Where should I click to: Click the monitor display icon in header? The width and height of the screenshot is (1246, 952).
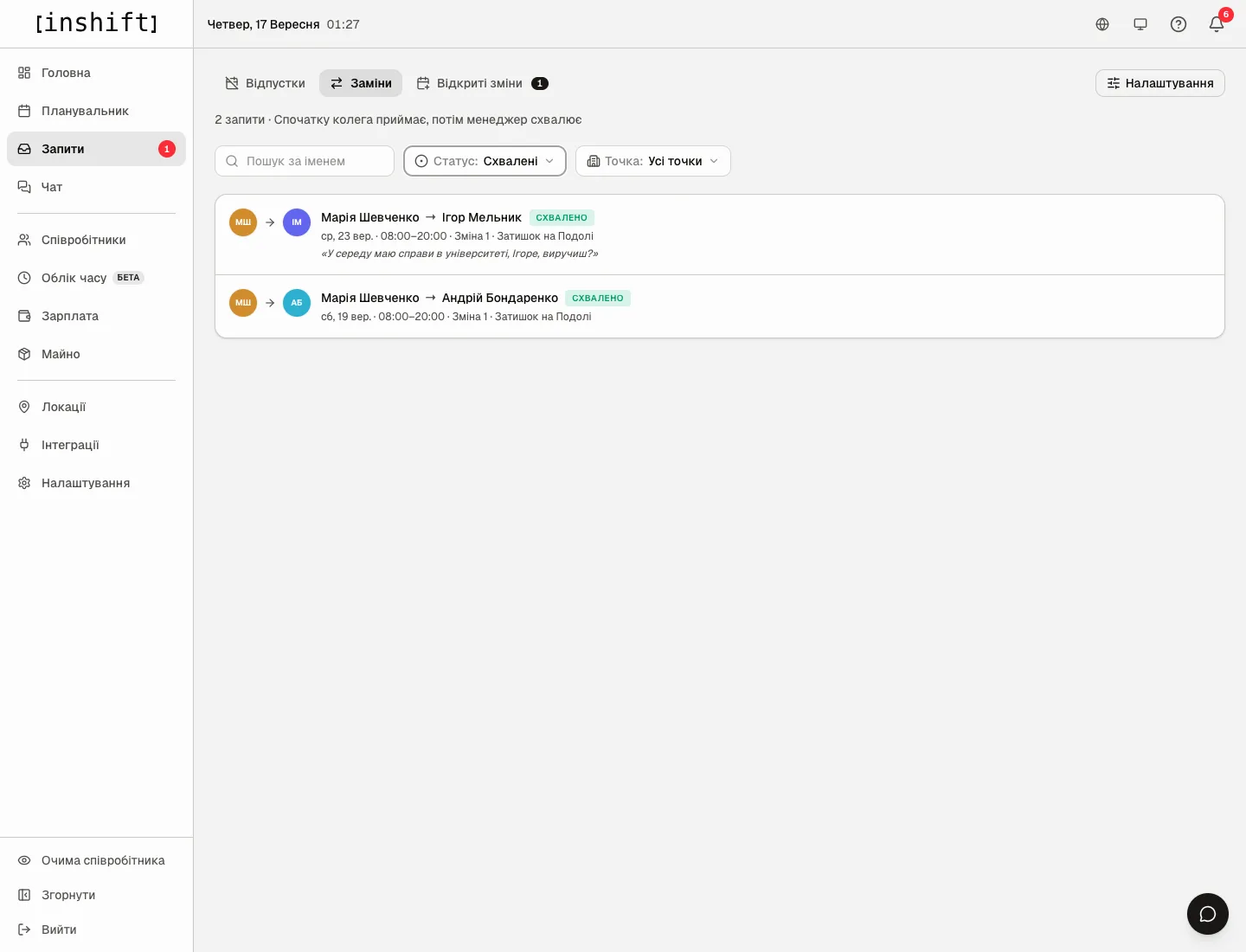click(1140, 24)
